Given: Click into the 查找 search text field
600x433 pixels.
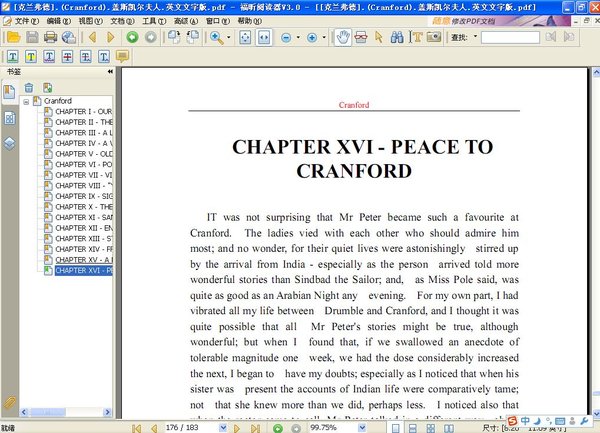Looking at the screenshot, I should pos(510,37).
